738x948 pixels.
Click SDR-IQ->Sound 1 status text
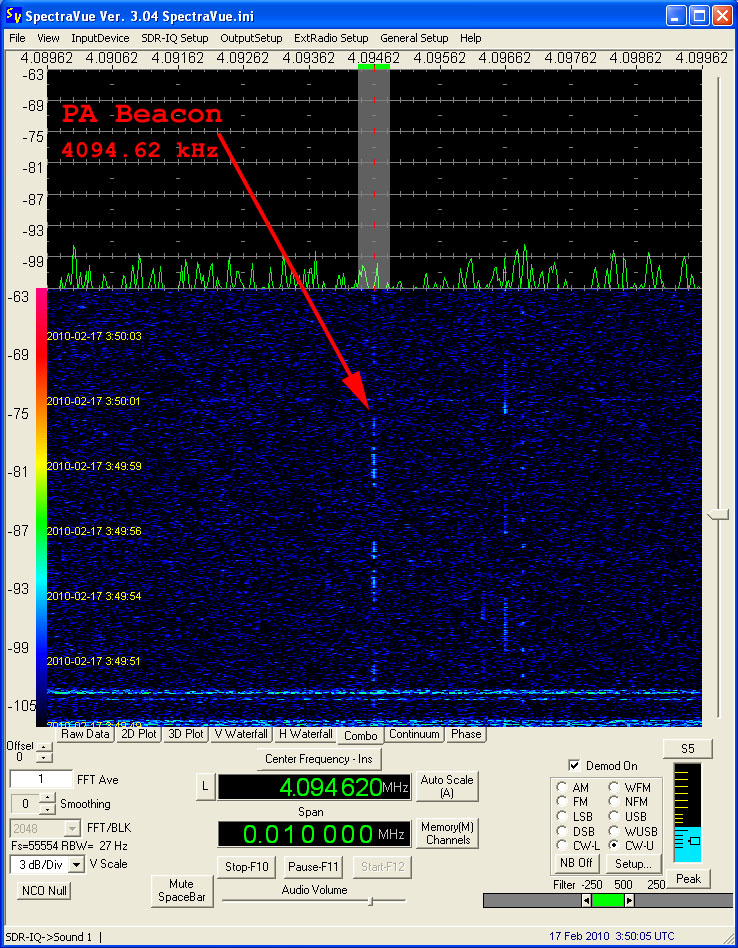point(49,937)
